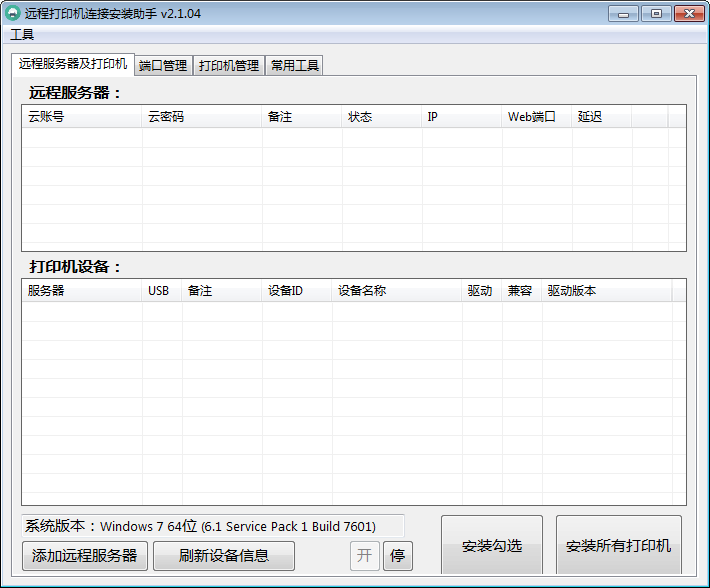
Task: Click the 设备名称 column header
Action: (397, 291)
